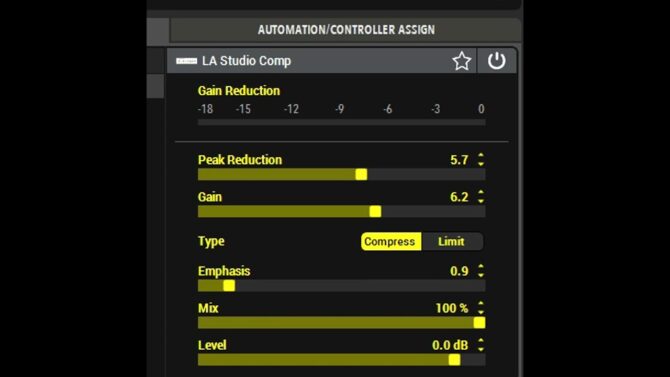Switch Type to Limit
Screen dimensions: 670x377
point(452,242)
